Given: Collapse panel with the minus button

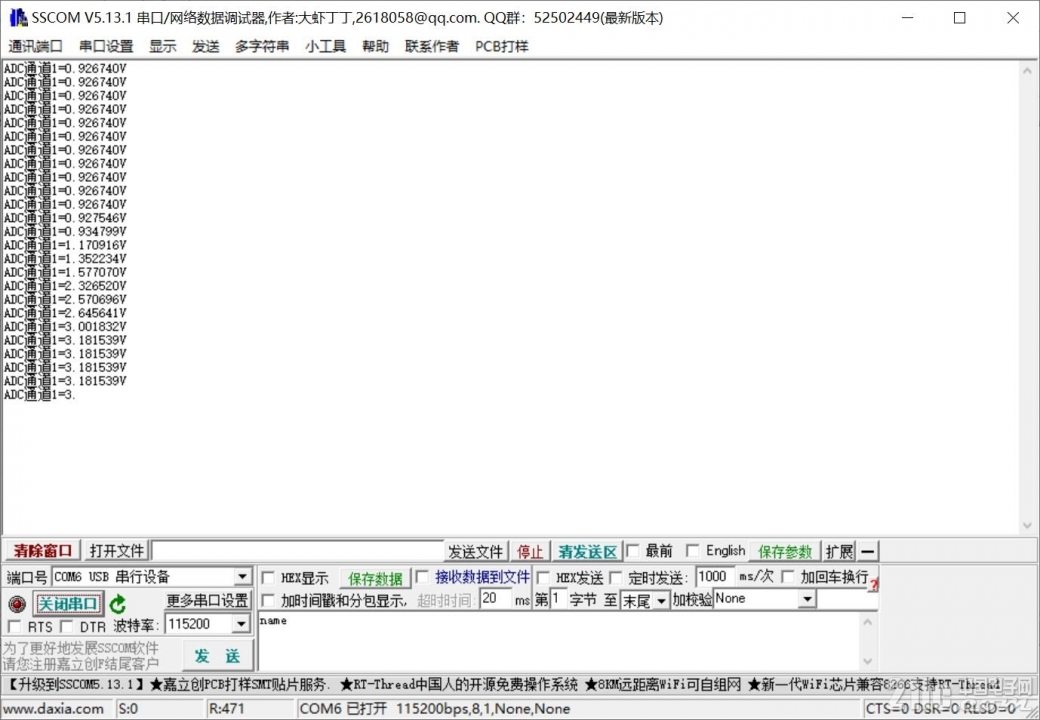Looking at the screenshot, I should 868,551.
